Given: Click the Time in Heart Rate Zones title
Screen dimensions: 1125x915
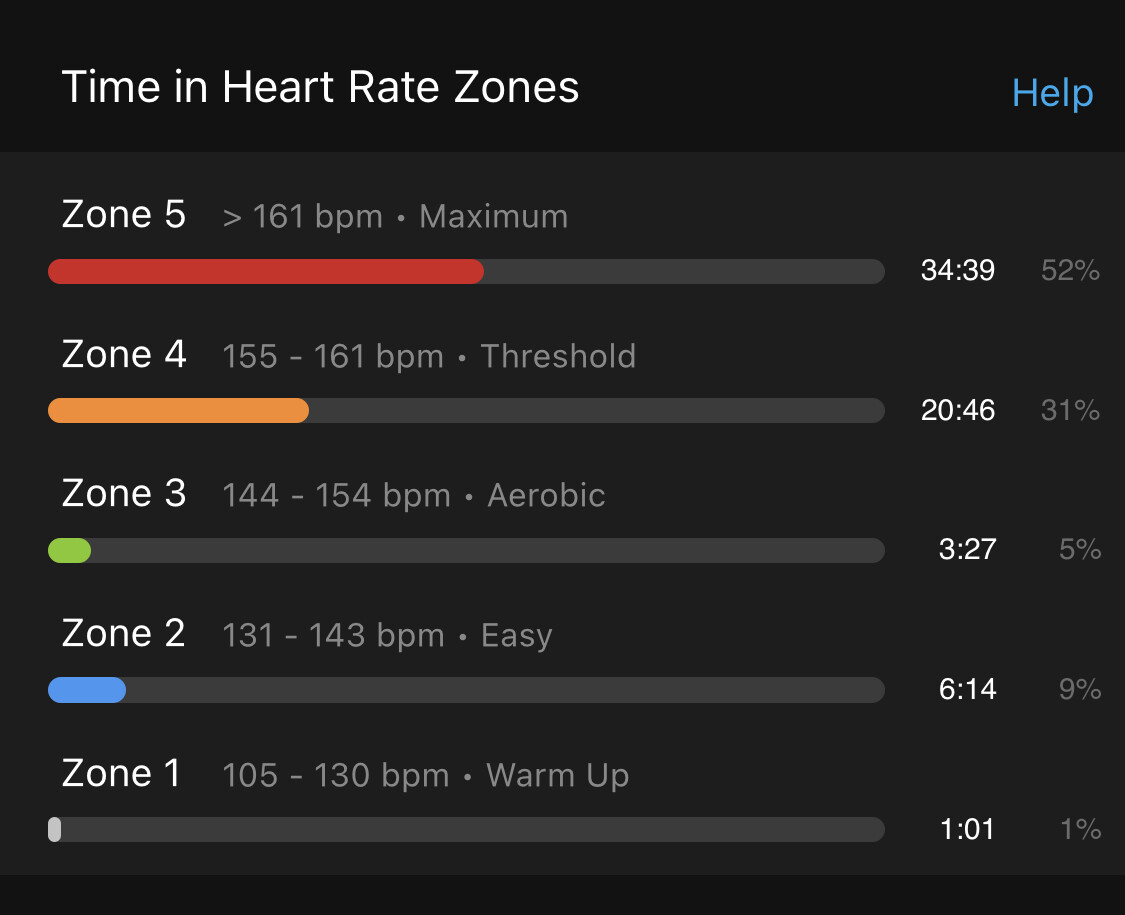Looking at the screenshot, I should point(320,87).
